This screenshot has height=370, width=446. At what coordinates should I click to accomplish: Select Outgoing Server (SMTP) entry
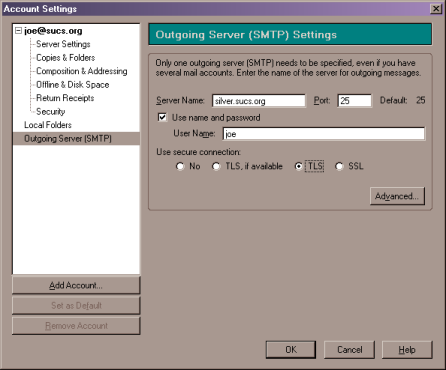pyautogui.click(x=76, y=138)
